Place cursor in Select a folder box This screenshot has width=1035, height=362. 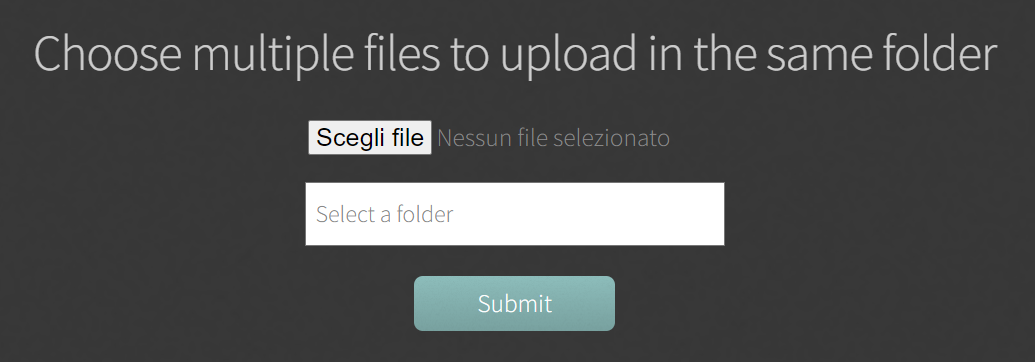(515, 214)
